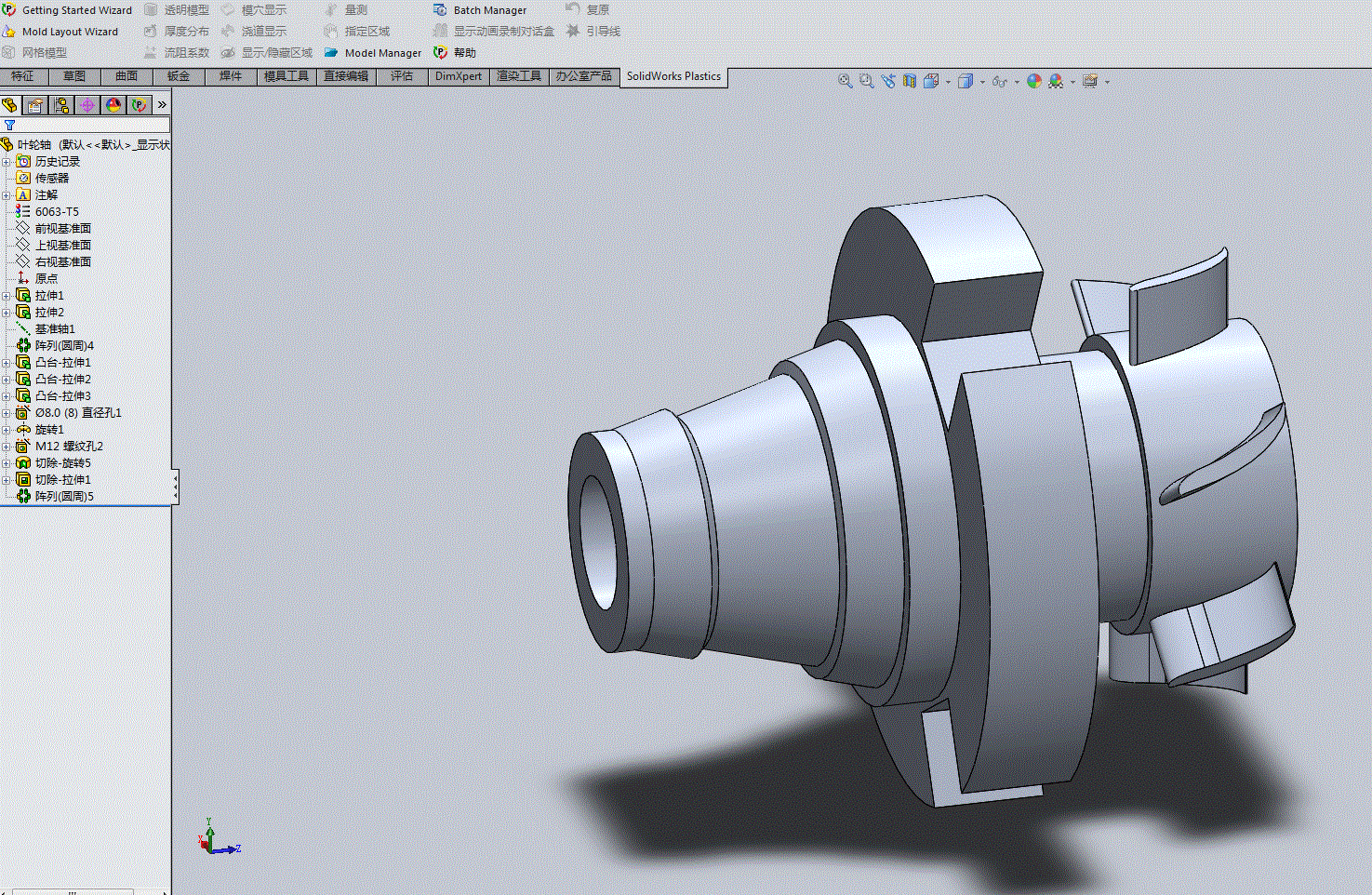Open the View Settings dropdown arrow
1372x895 pixels.
[1107, 82]
